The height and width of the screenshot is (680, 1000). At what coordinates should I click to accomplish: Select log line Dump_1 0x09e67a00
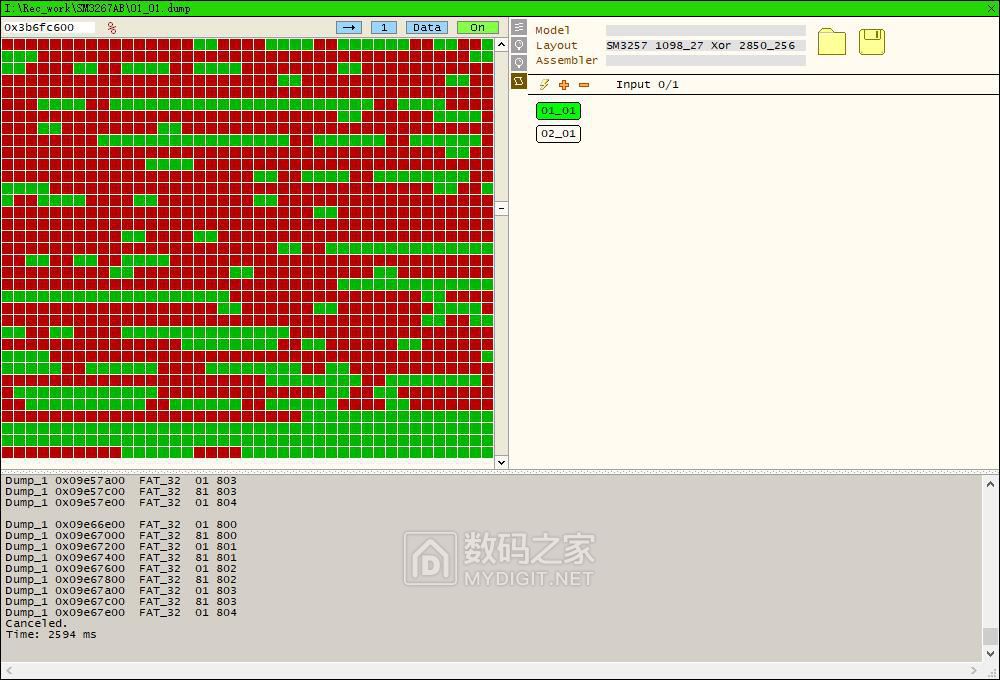[x=121, y=590]
